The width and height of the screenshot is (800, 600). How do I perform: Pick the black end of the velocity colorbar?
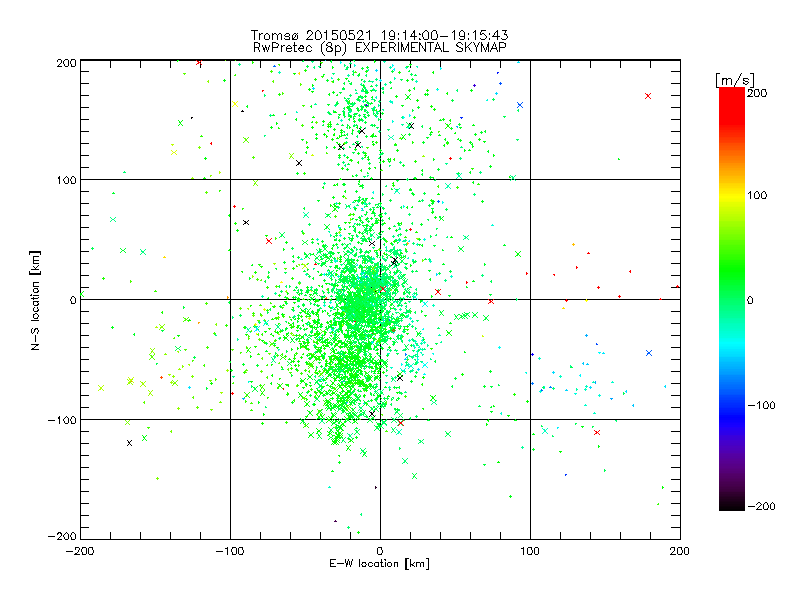(x=732, y=503)
